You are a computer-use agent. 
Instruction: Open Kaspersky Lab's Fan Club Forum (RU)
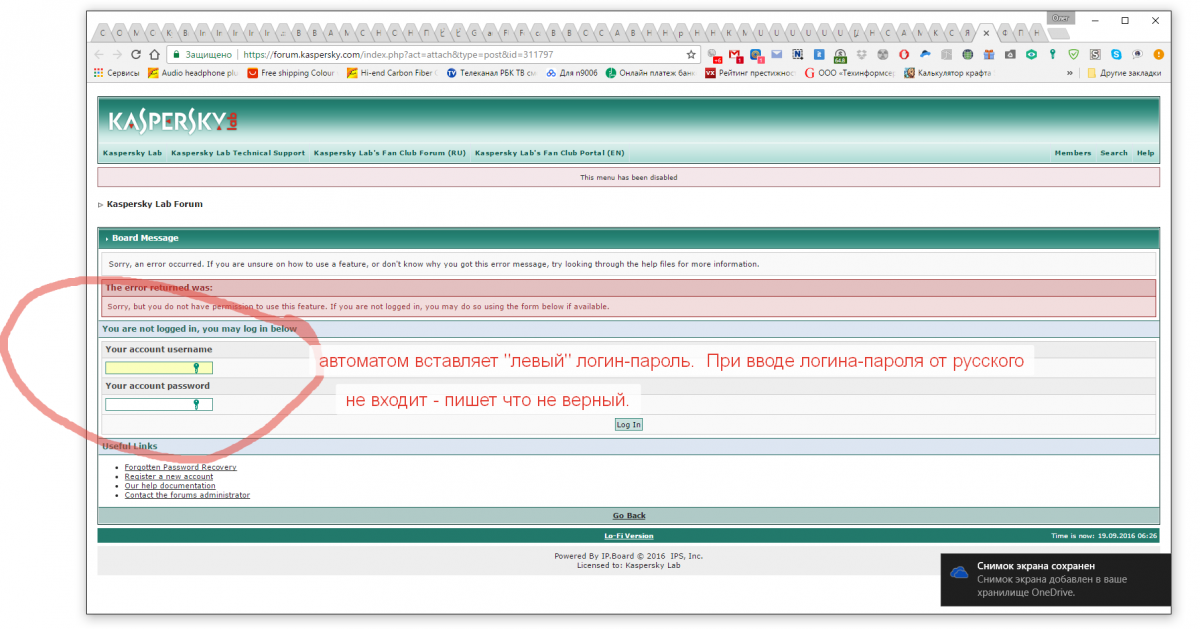pyautogui.click(x=390, y=153)
